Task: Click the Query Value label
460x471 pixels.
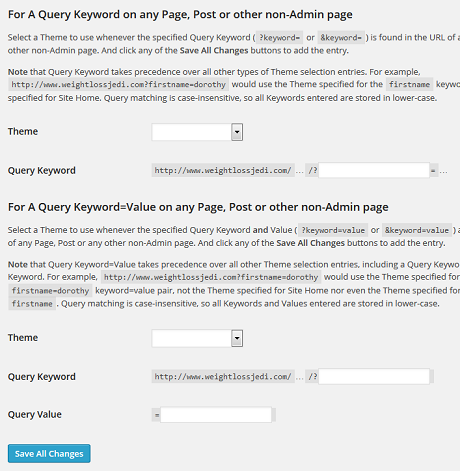Action: click(35, 414)
